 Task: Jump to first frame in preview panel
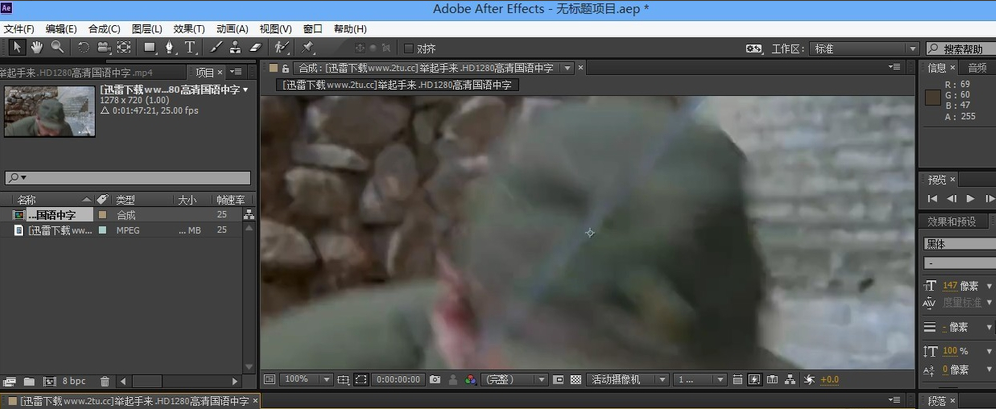[x=932, y=199]
